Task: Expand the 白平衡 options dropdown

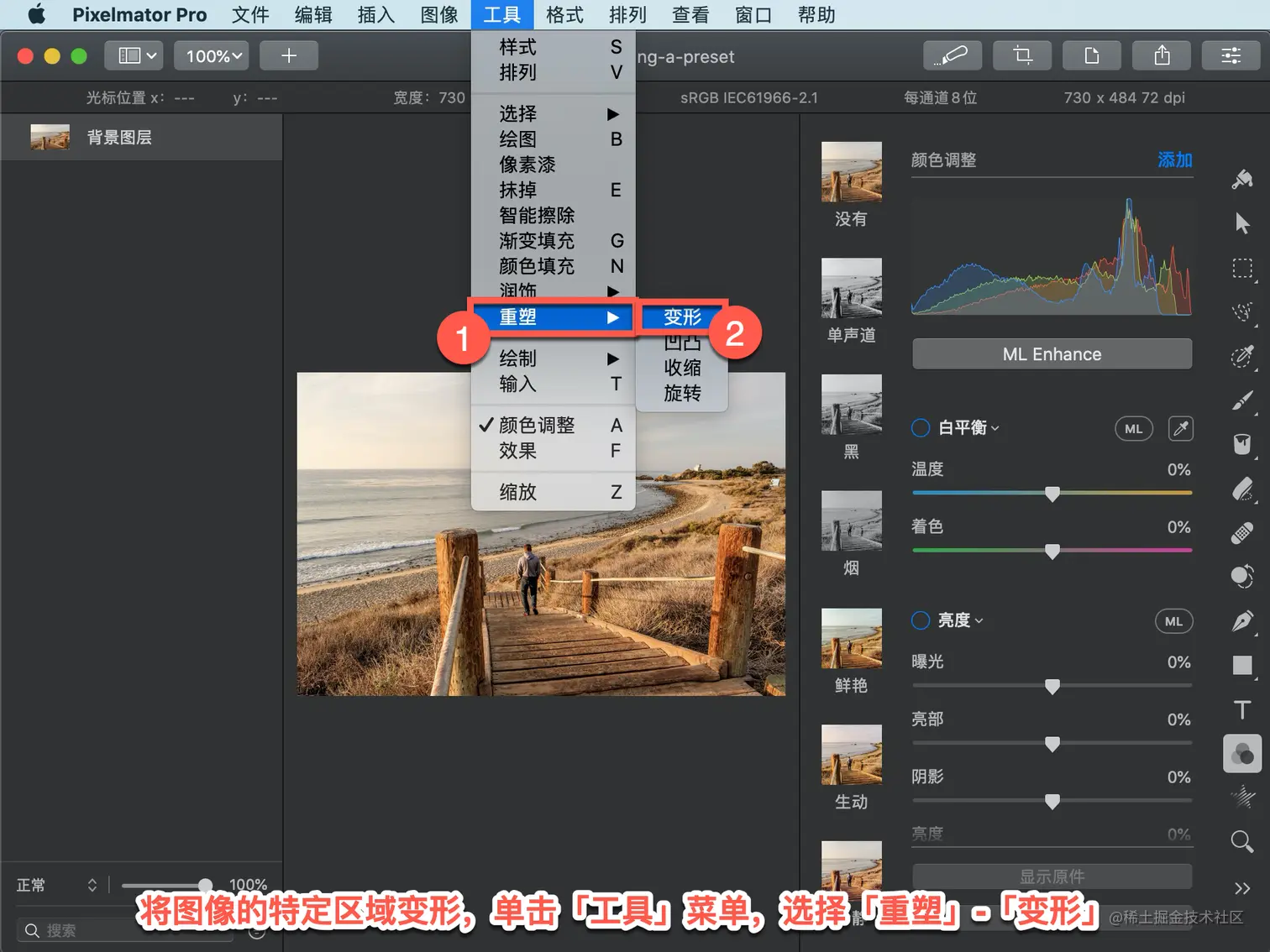Action: 994,428
